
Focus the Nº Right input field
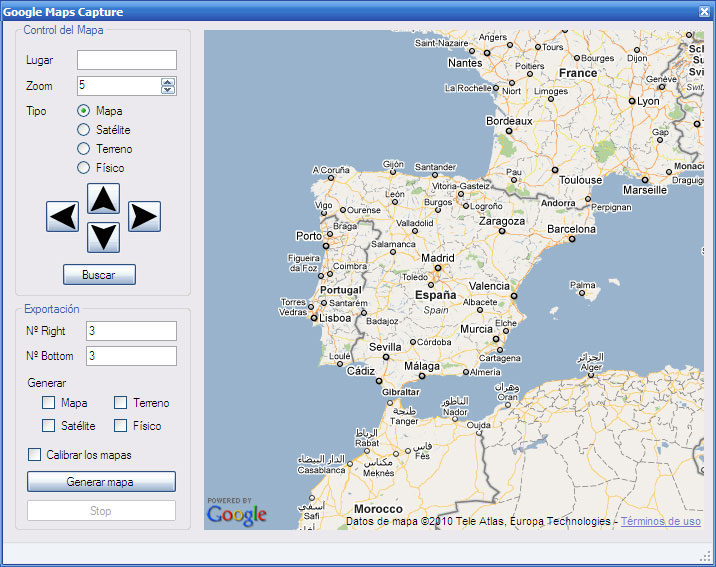coord(131,331)
